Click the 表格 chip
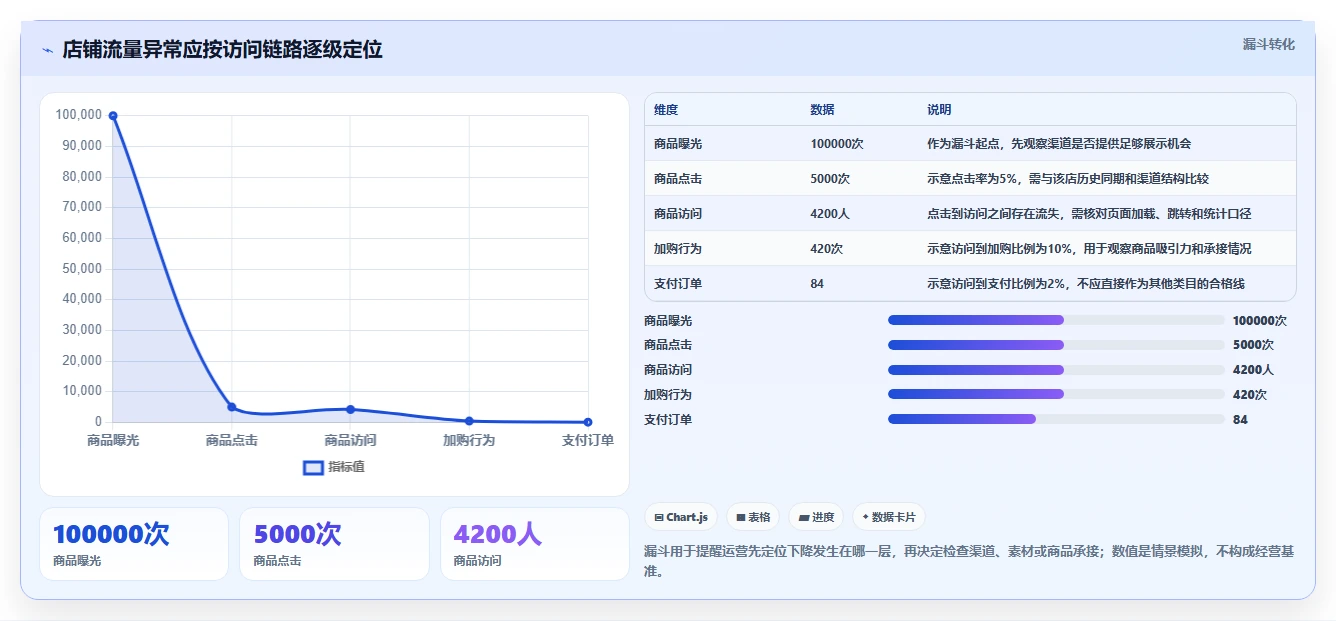The height and width of the screenshot is (621, 1336). [753, 517]
